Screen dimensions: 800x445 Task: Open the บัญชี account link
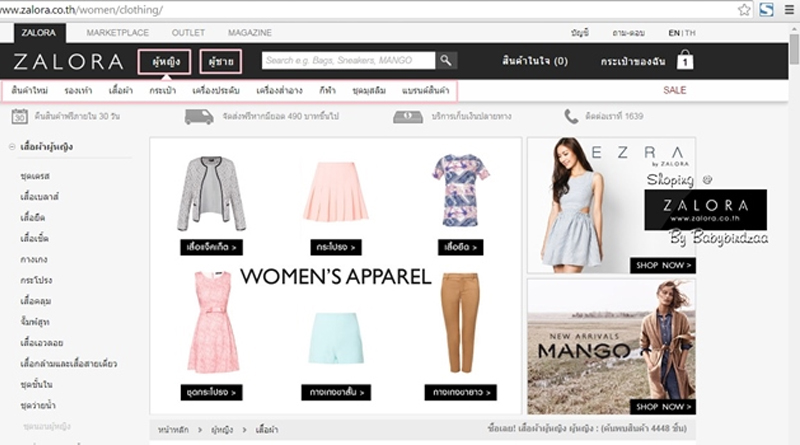pos(580,33)
